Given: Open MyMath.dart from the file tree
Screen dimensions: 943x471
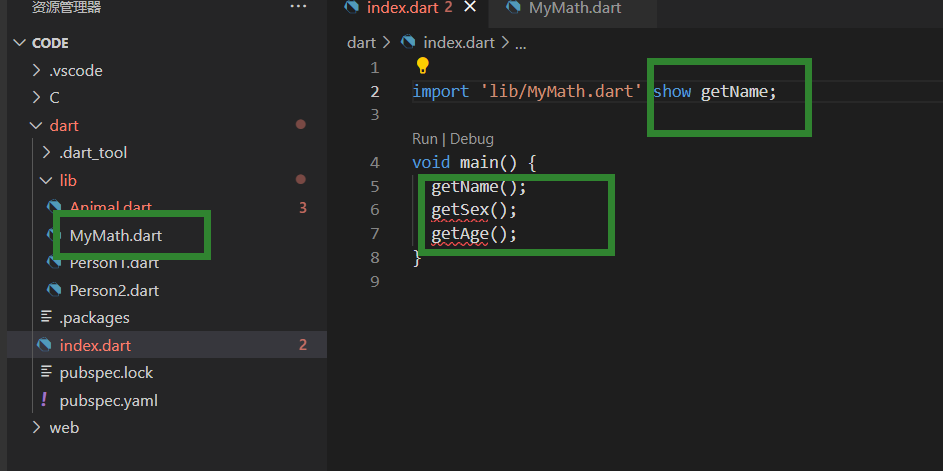Looking at the screenshot, I should click(x=116, y=235).
